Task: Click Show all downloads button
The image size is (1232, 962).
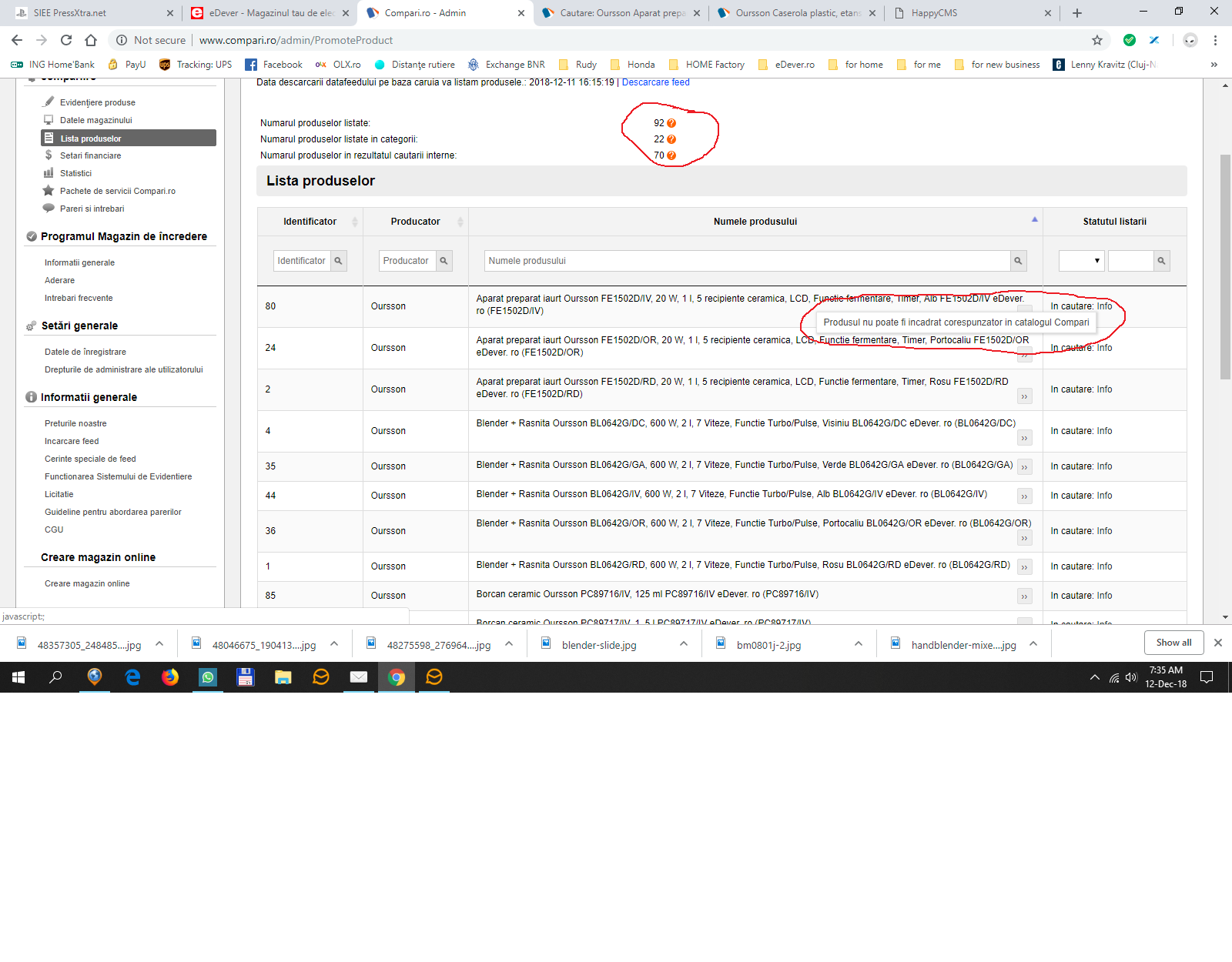Action: point(1173,643)
